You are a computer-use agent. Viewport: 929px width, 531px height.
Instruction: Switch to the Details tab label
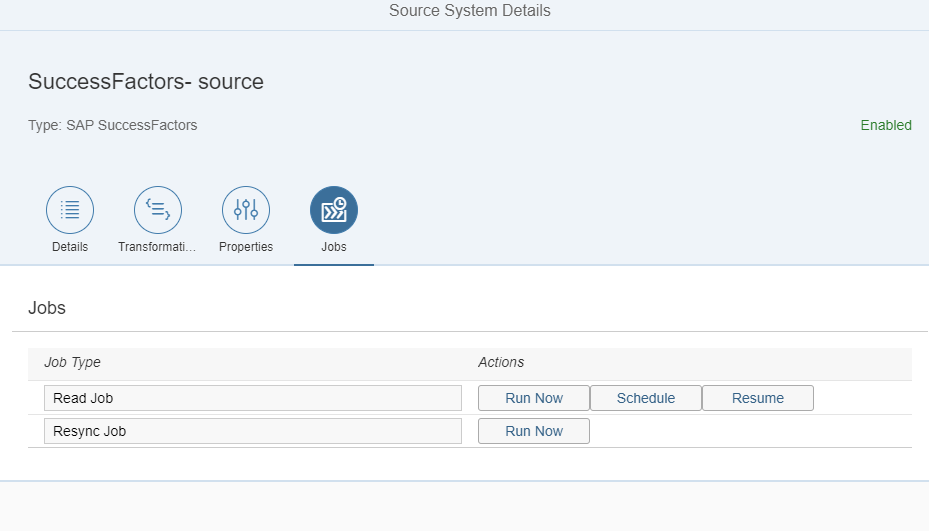[x=70, y=247]
